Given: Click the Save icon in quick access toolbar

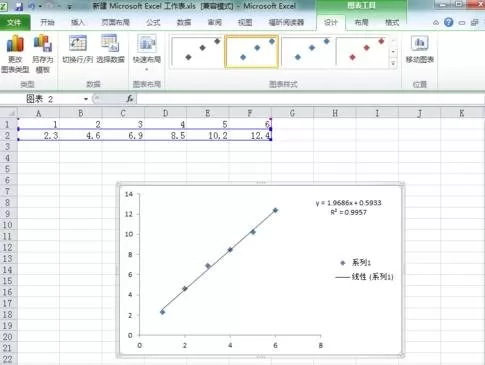Looking at the screenshot, I should [x=19, y=6].
